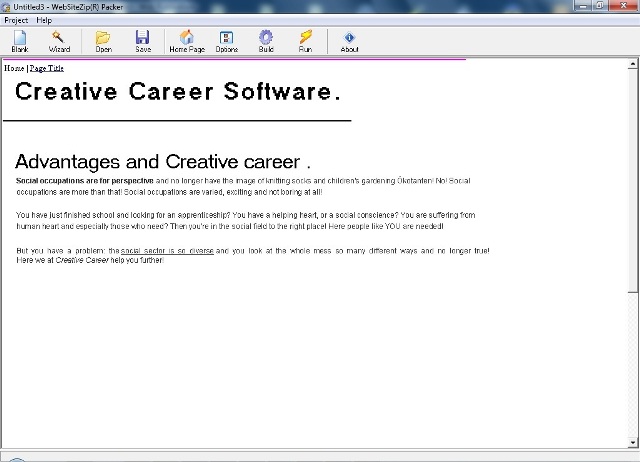Create a Blank project
The image size is (640, 462).
[20, 41]
